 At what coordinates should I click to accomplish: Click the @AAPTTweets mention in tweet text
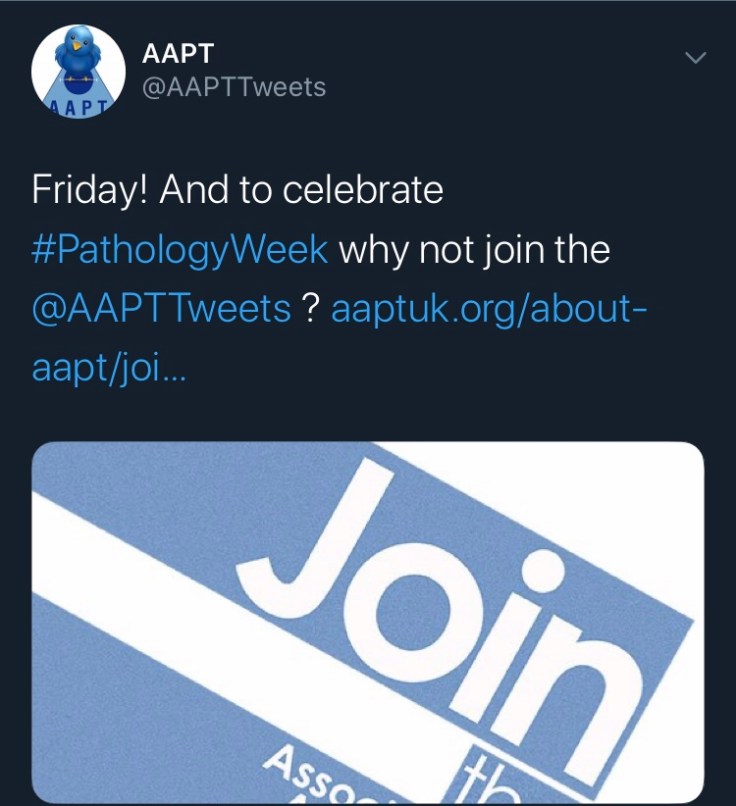[161, 309]
